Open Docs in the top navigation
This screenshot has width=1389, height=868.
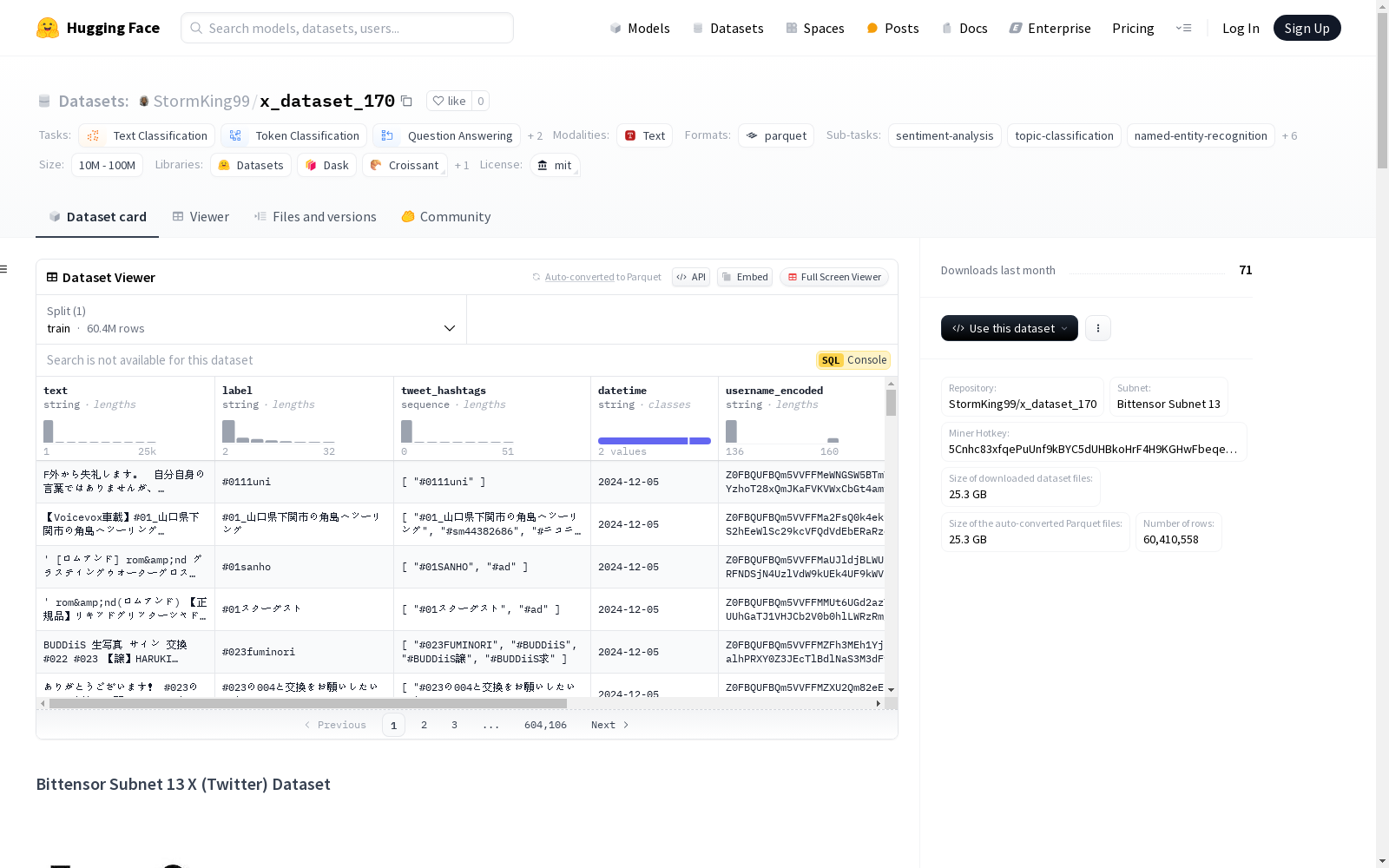[964, 28]
